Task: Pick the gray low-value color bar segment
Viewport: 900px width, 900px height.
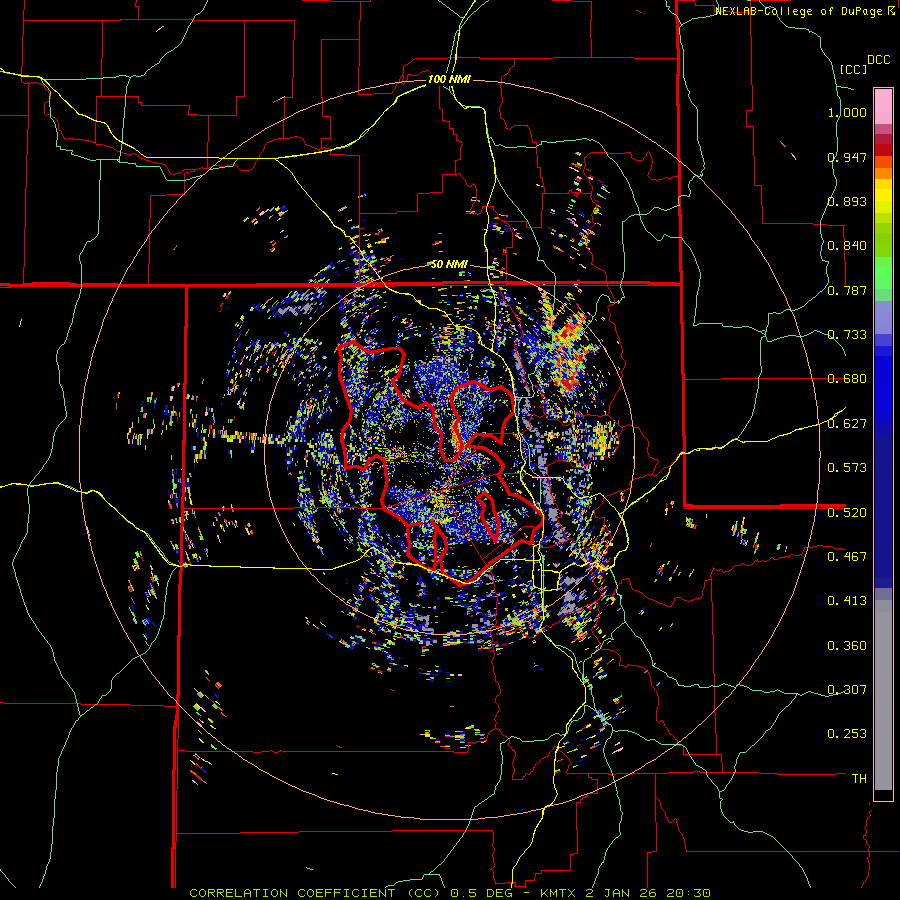Action: point(883,695)
